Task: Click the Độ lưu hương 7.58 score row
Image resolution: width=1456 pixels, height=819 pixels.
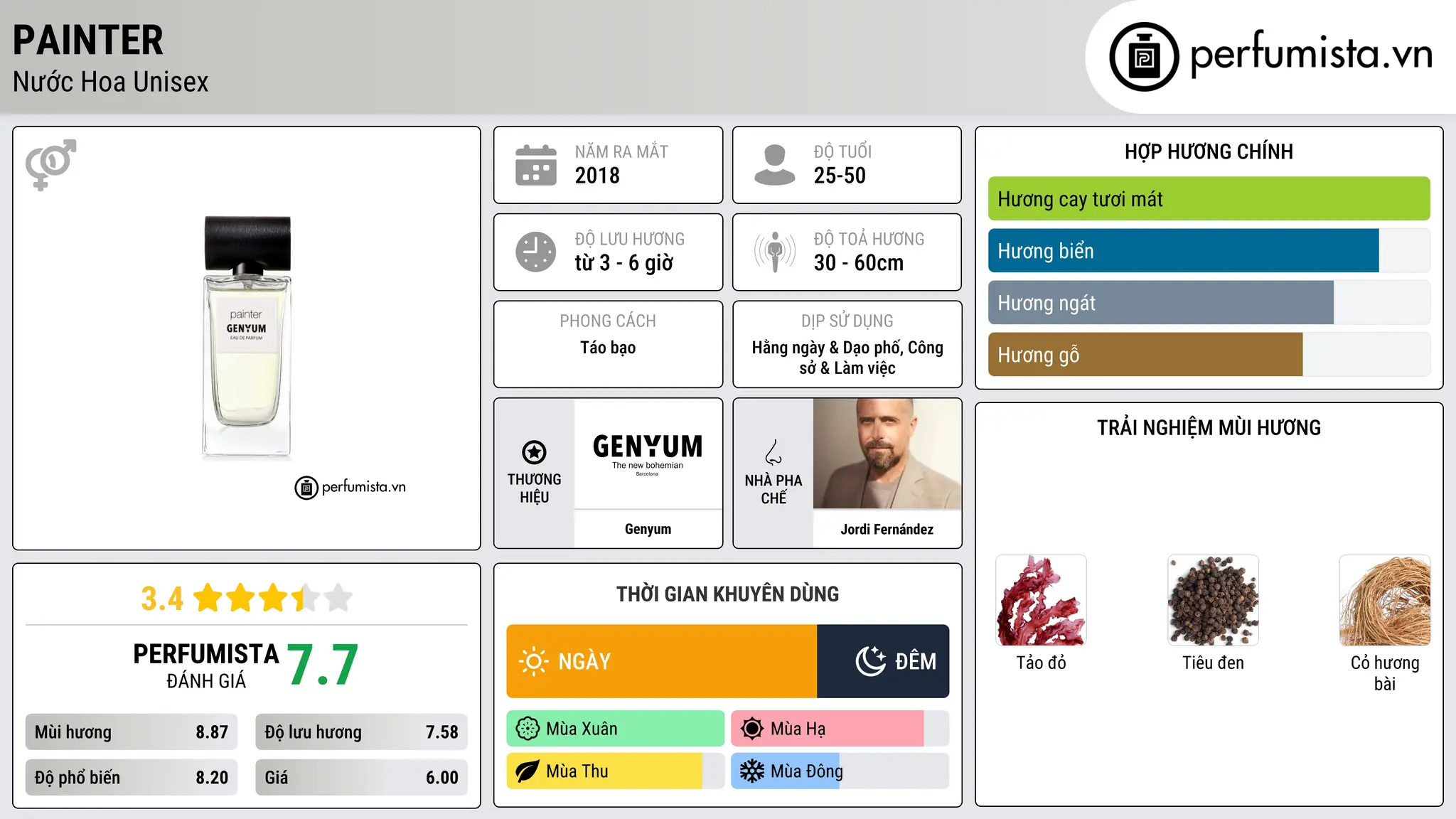Action: [361, 732]
